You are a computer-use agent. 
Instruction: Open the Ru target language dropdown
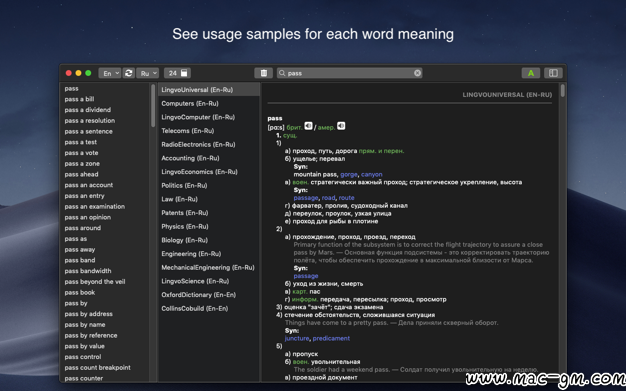click(147, 73)
